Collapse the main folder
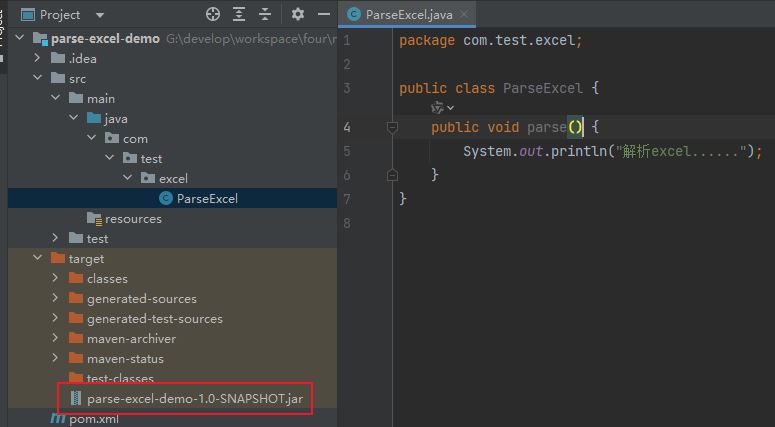The image size is (775, 427). 56,98
